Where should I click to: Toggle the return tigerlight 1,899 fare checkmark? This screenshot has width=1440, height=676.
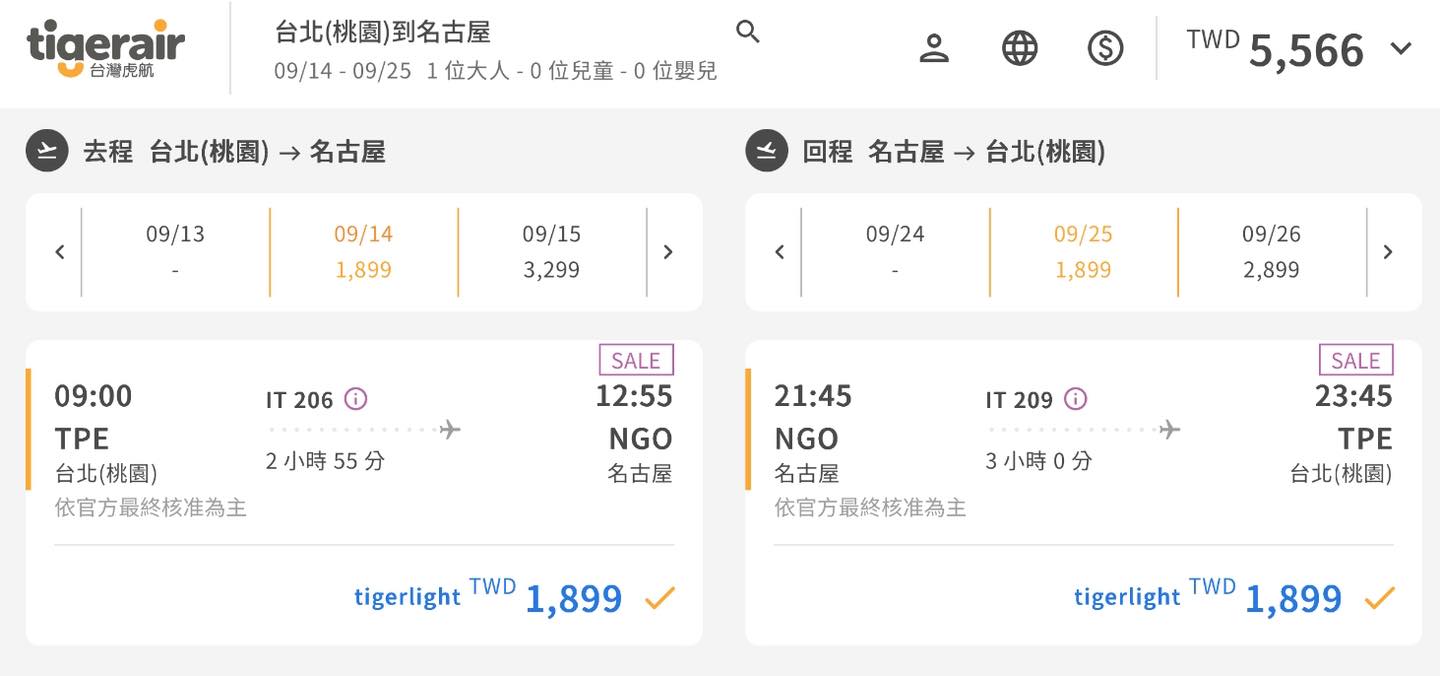1380,598
